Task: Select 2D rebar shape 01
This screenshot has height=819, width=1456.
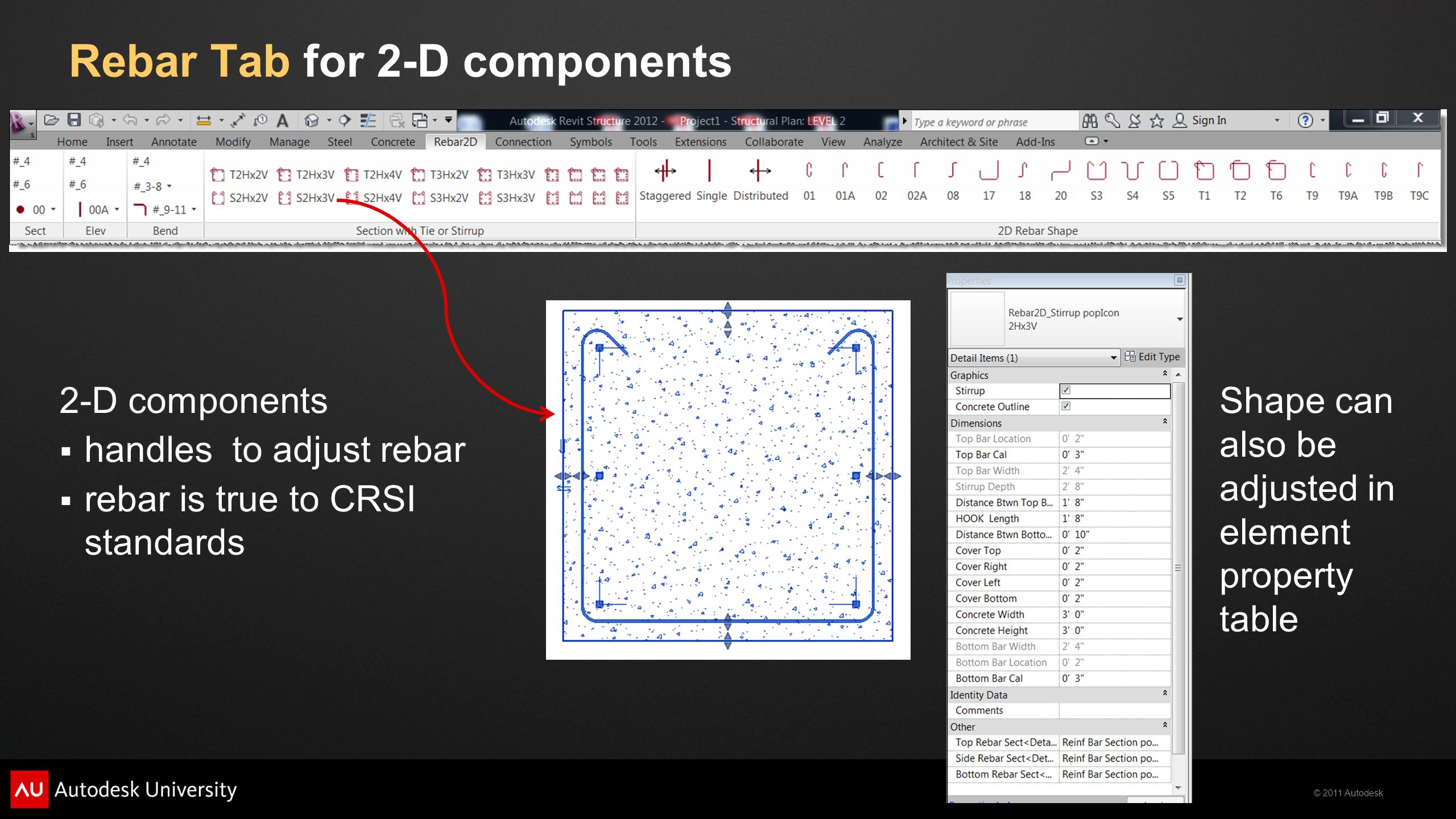Action: point(809,181)
